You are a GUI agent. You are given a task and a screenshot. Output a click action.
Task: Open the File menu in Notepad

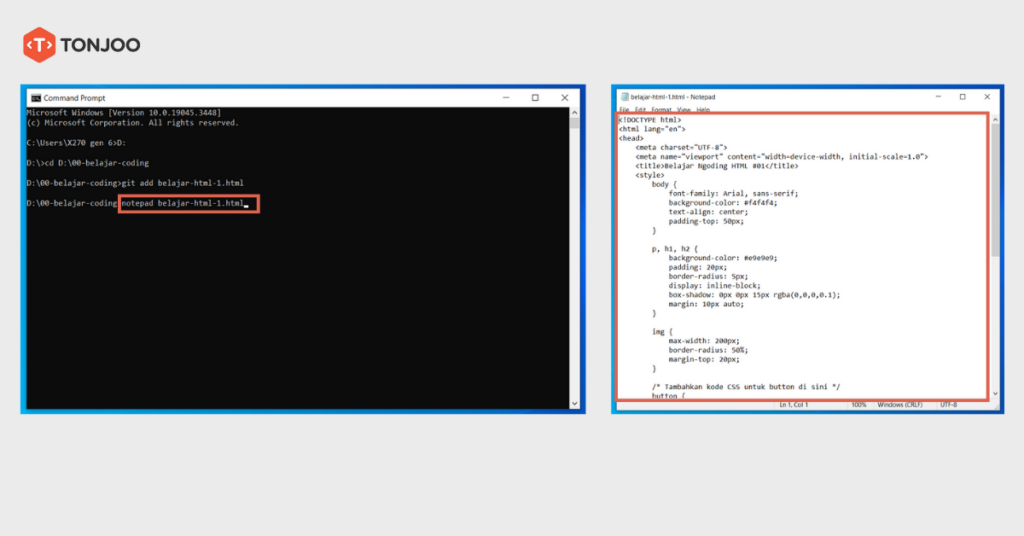click(x=624, y=109)
